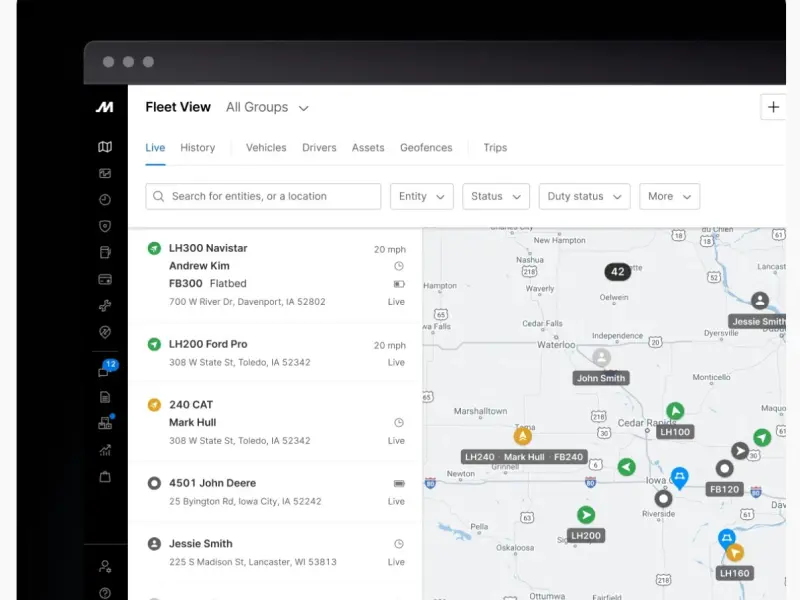Open the Entity filter dropdown
This screenshot has height=600, width=800.
pyautogui.click(x=421, y=196)
